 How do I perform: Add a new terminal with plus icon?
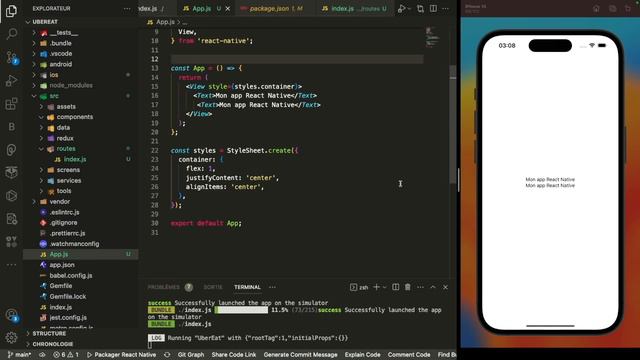(x=376, y=287)
